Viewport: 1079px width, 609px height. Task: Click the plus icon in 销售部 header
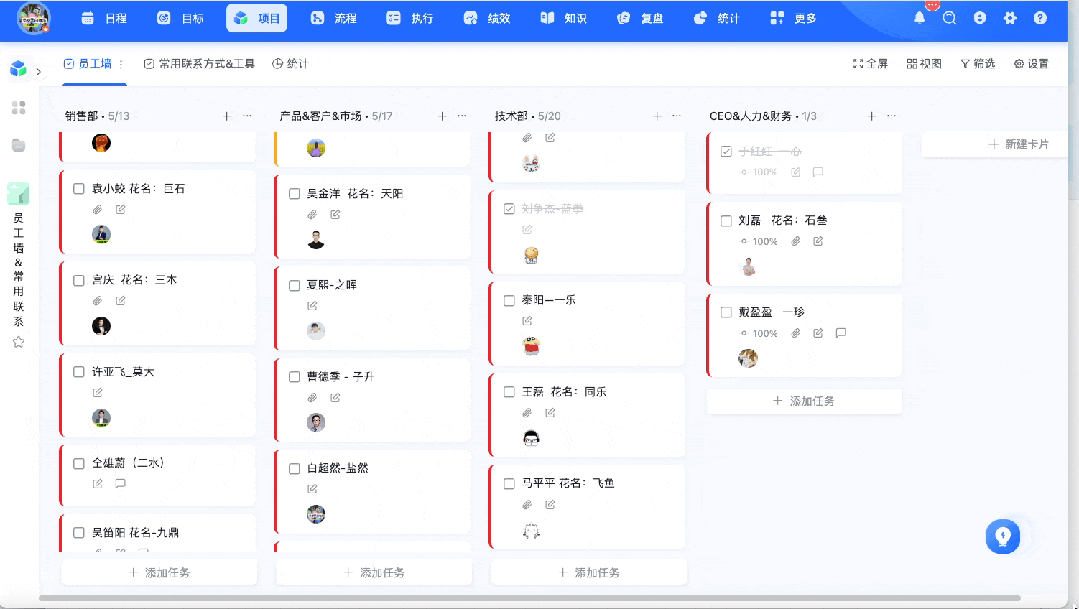coord(227,116)
